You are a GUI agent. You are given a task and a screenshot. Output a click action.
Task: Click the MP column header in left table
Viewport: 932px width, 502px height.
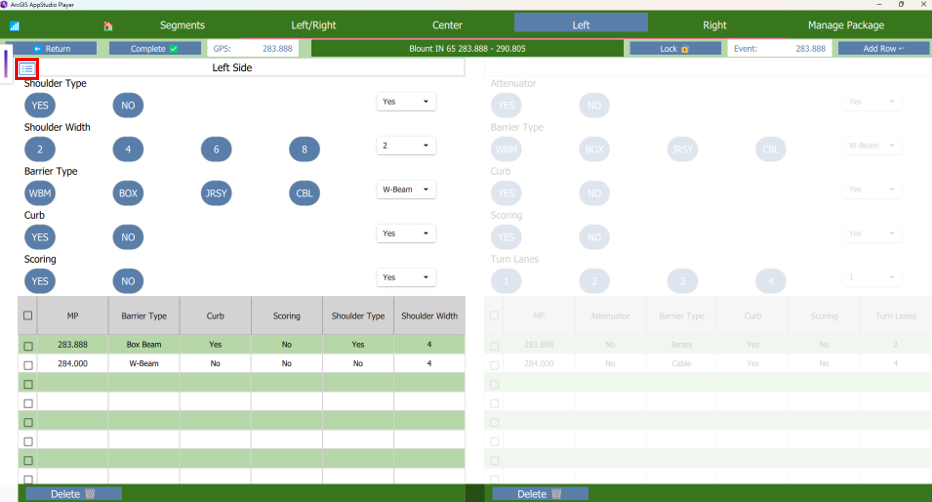[x=73, y=316]
